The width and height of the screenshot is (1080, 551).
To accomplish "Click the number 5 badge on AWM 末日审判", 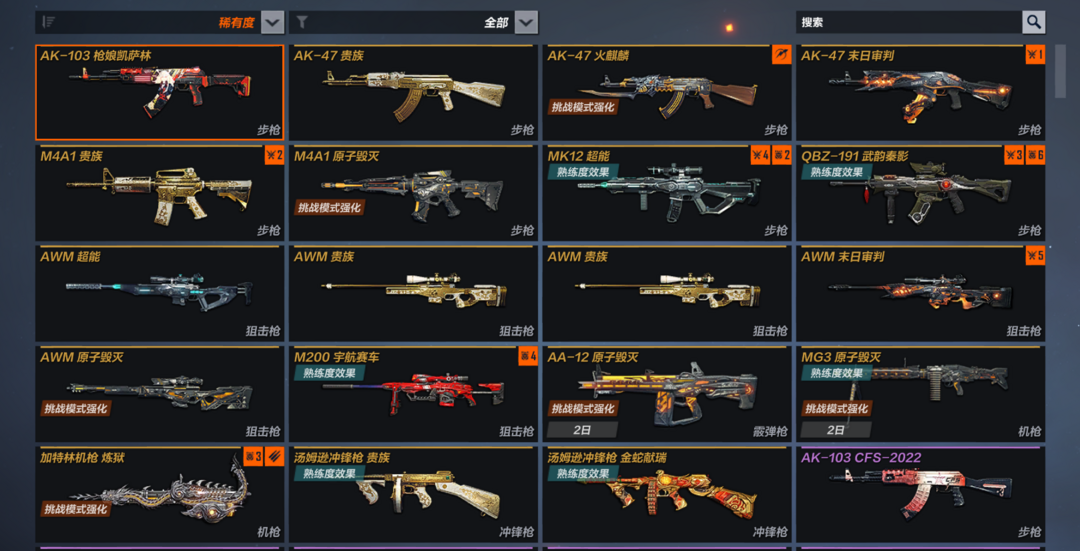I will click(x=1035, y=256).
